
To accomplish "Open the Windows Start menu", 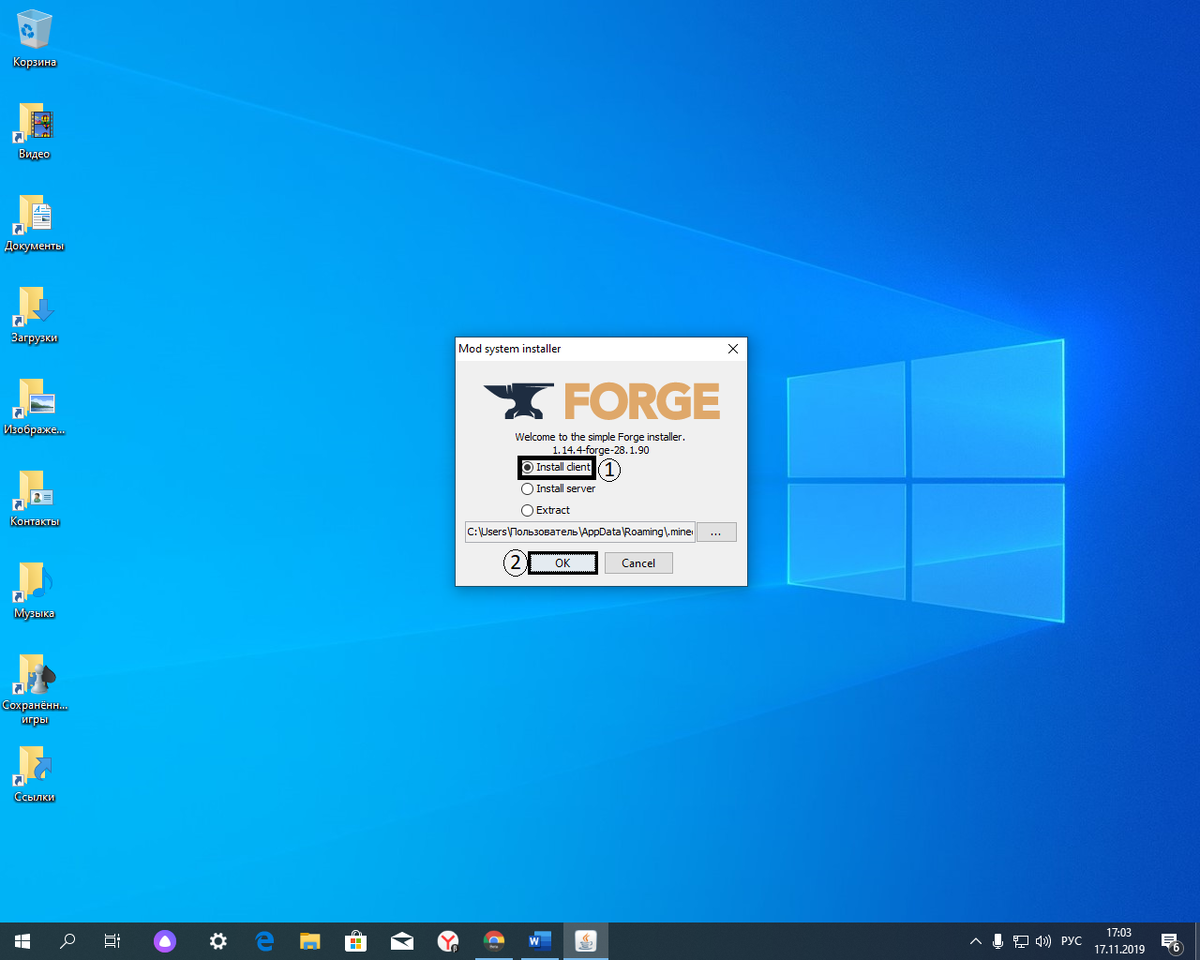I will click(22, 941).
